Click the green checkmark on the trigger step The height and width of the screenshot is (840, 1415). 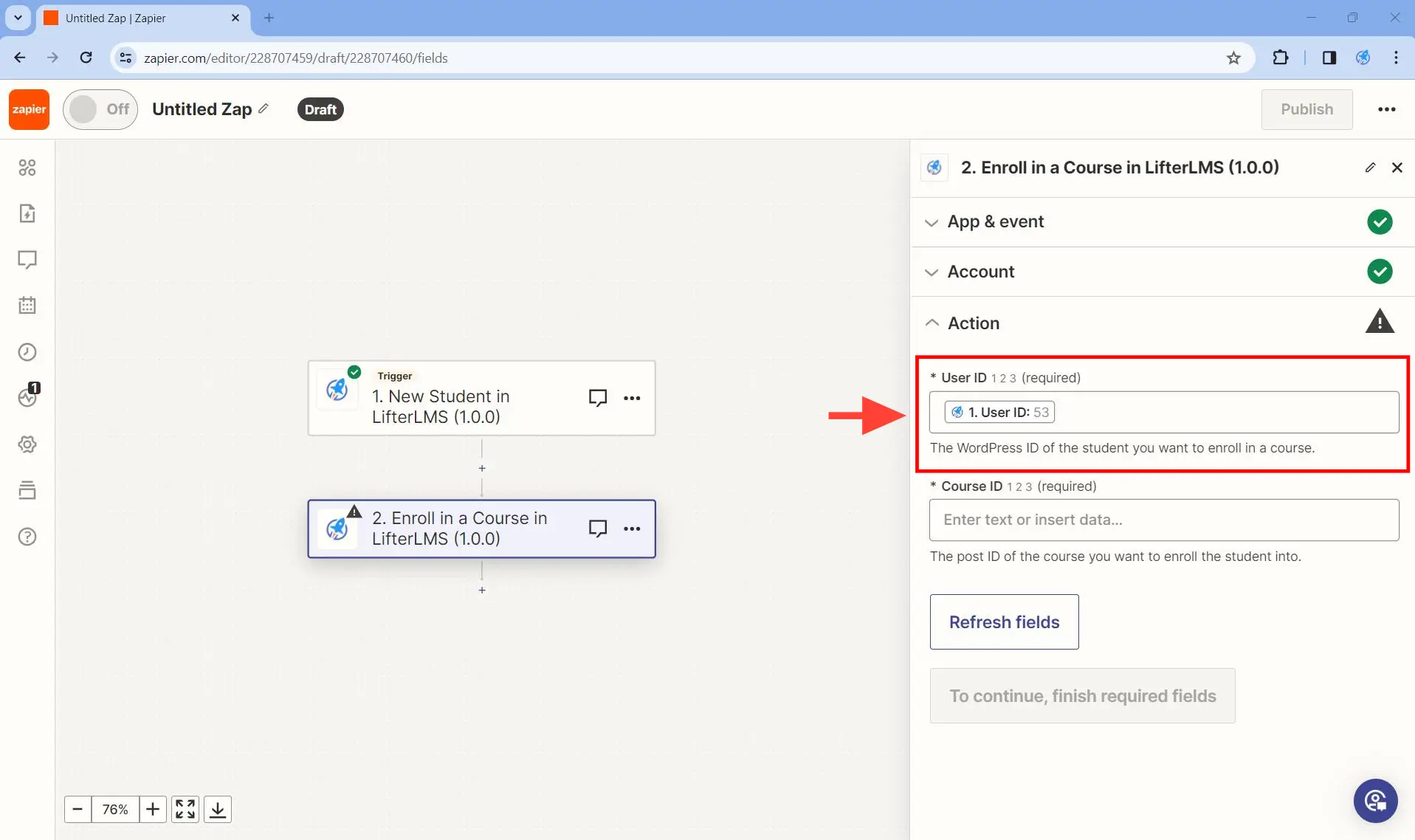355,372
